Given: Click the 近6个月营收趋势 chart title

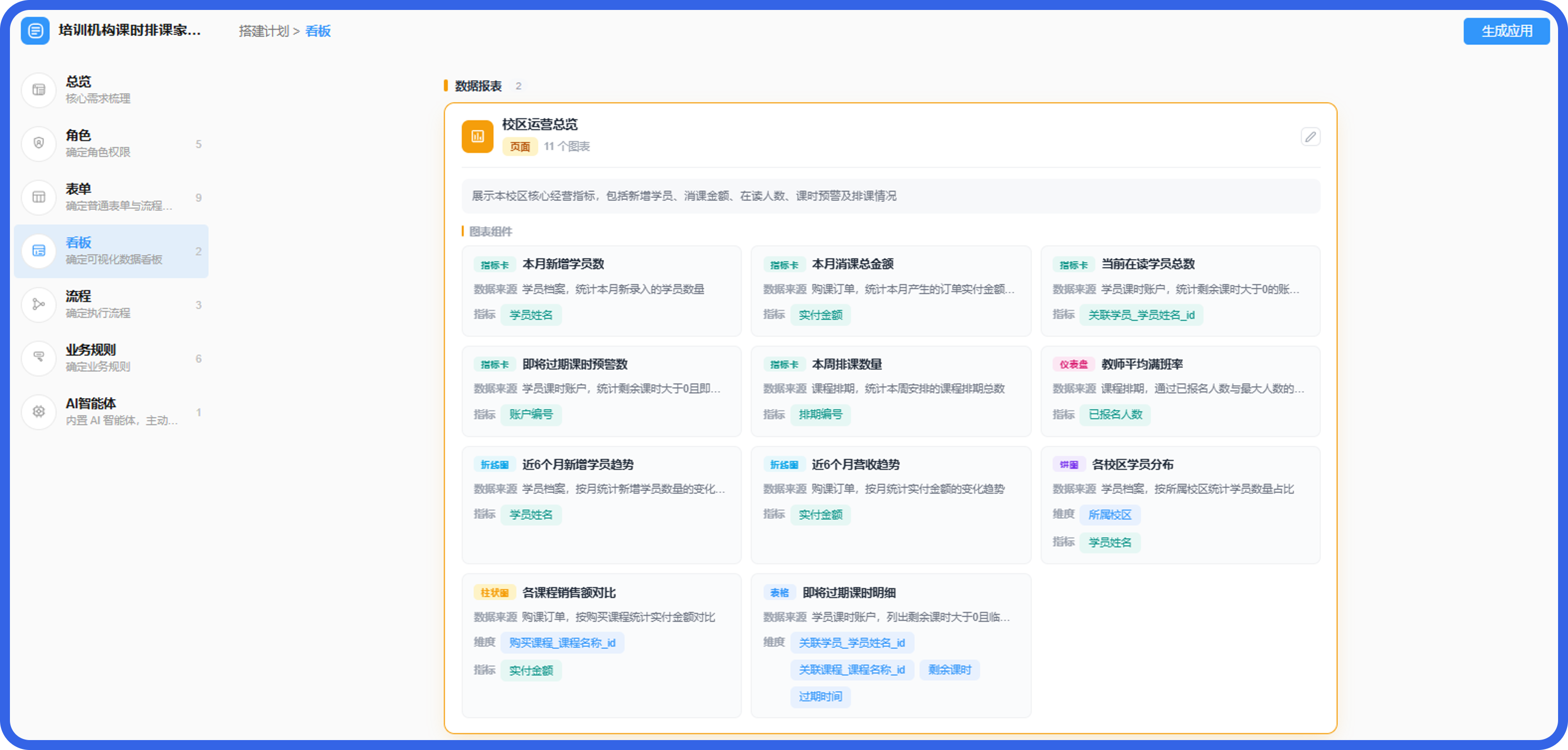Looking at the screenshot, I should point(855,464).
